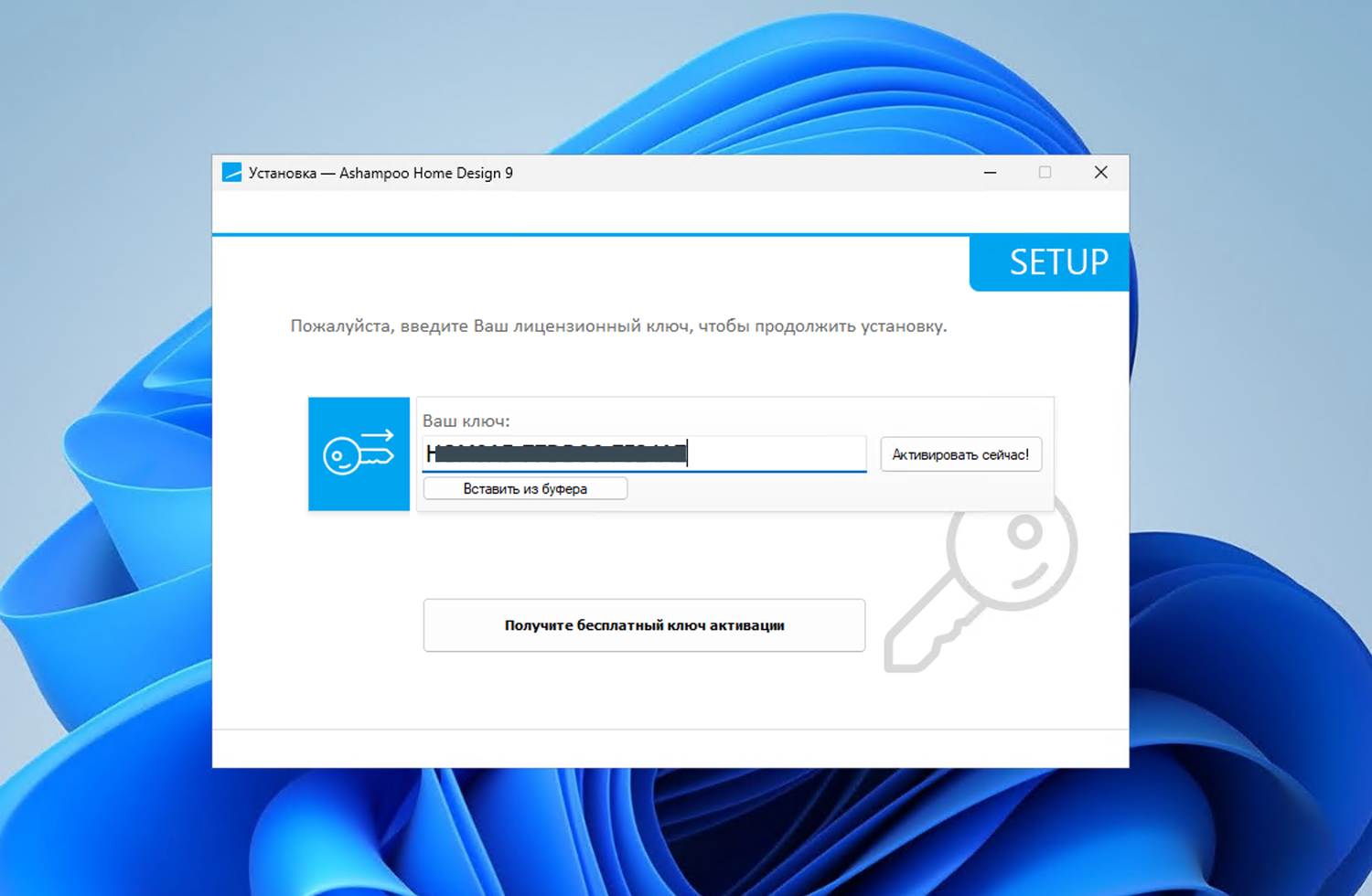
Task: Click the license key input field
Action: point(644,453)
